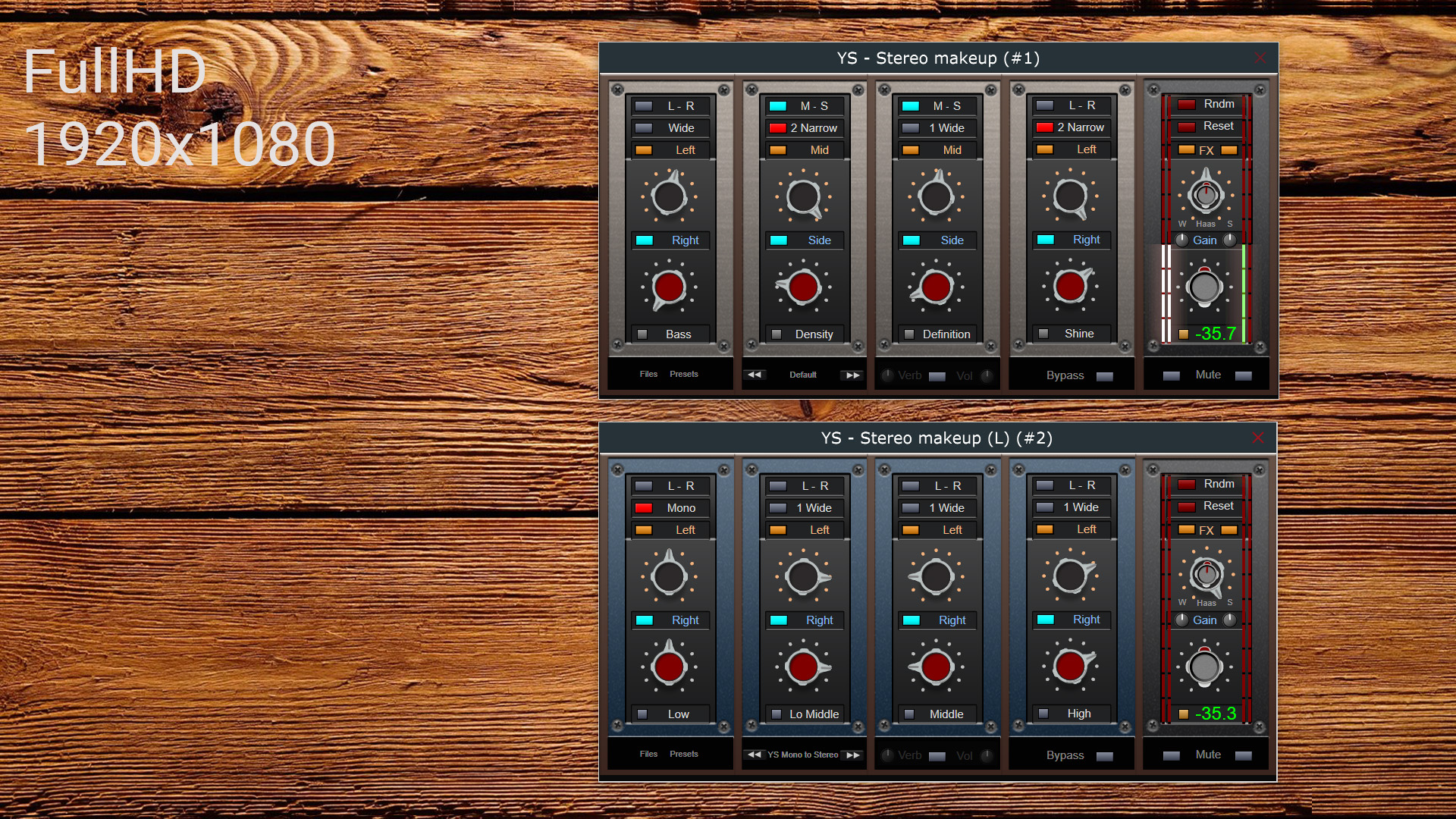Switch L - R mode on Bass strip

pos(670,106)
